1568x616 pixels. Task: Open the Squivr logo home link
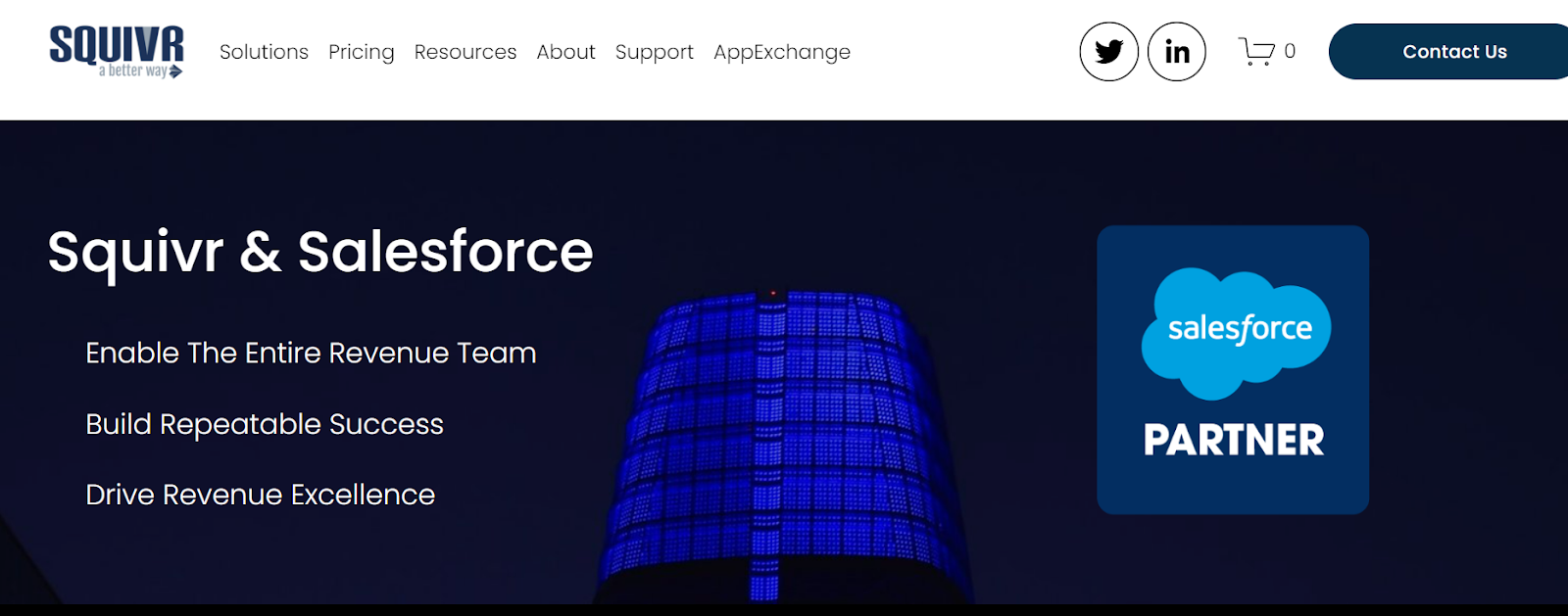(117, 52)
